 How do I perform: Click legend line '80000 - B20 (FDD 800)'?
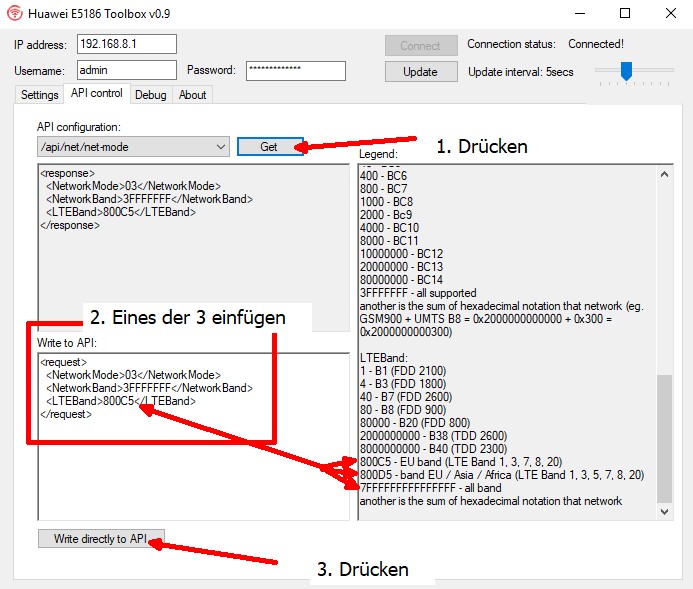pos(415,423)
